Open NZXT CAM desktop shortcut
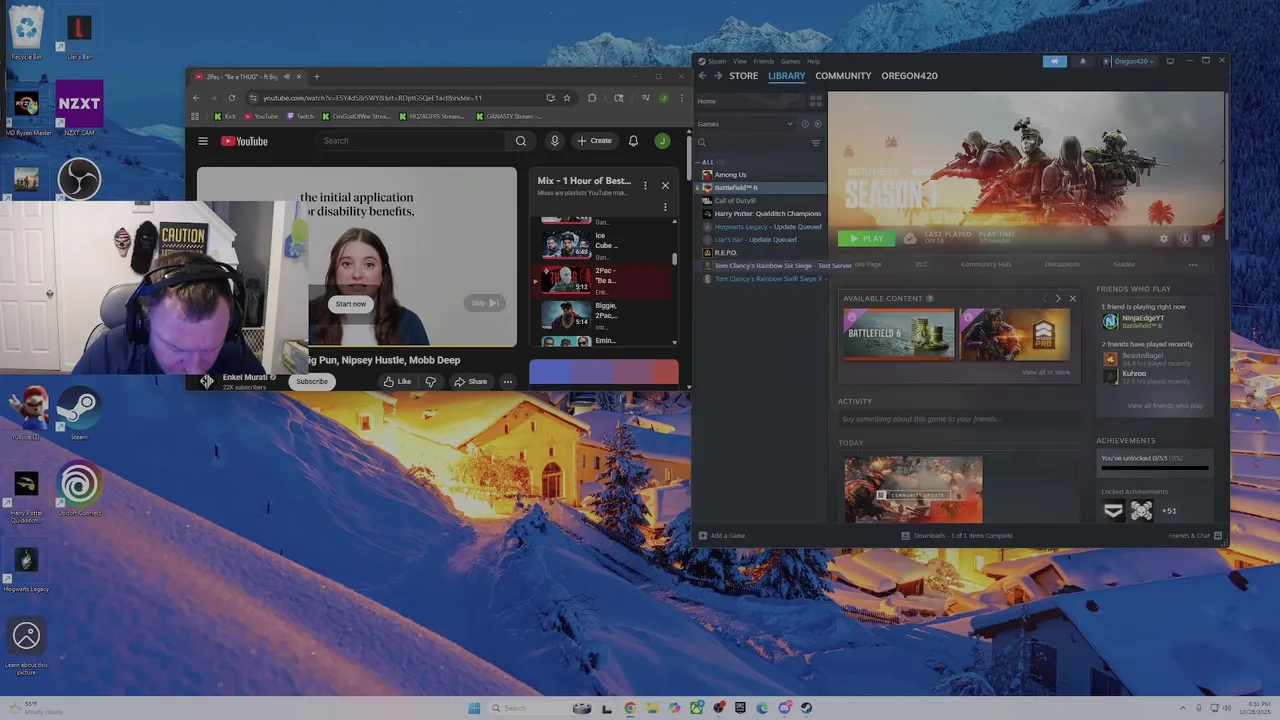Image resolution: width=1280 pixels, height=720 pixels. click(79, 108)
